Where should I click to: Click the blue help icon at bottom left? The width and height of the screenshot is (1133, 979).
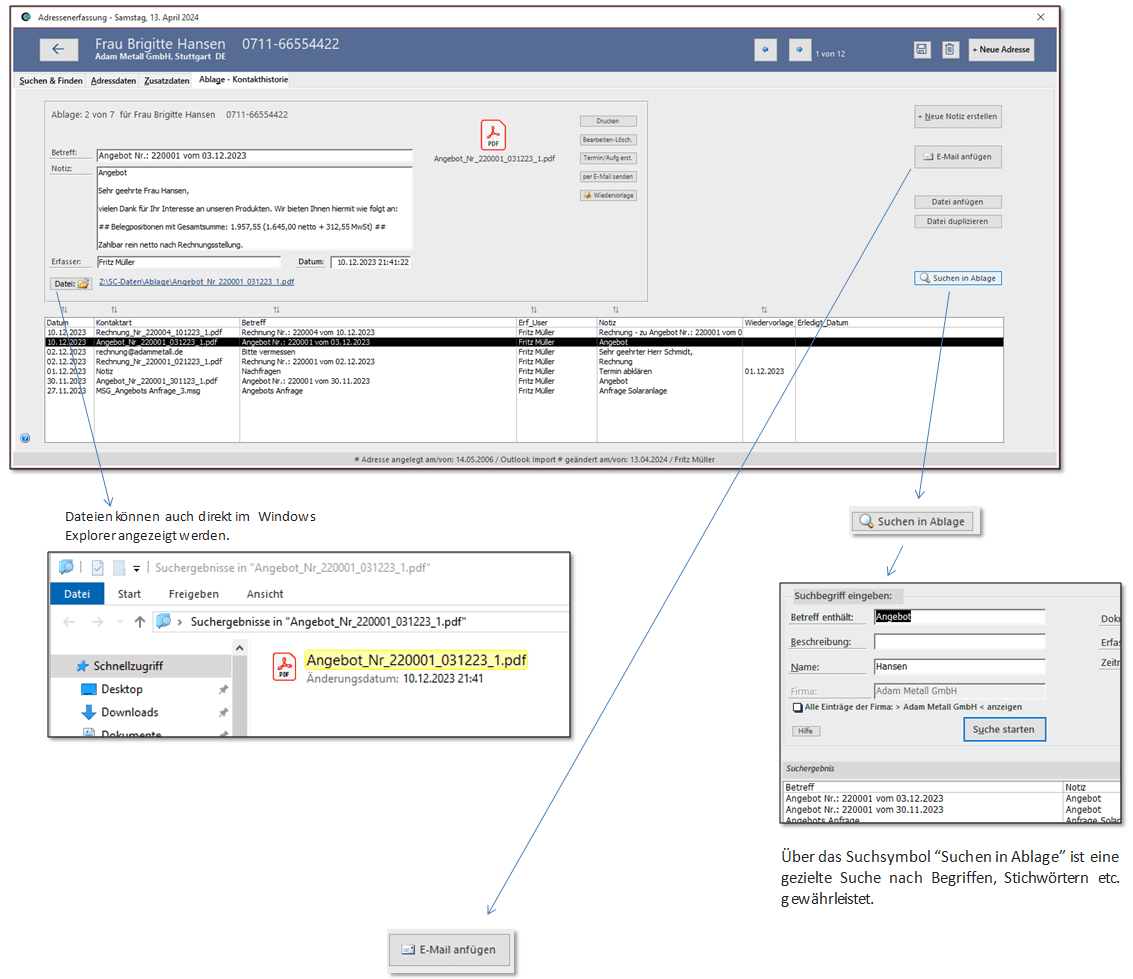25,437
